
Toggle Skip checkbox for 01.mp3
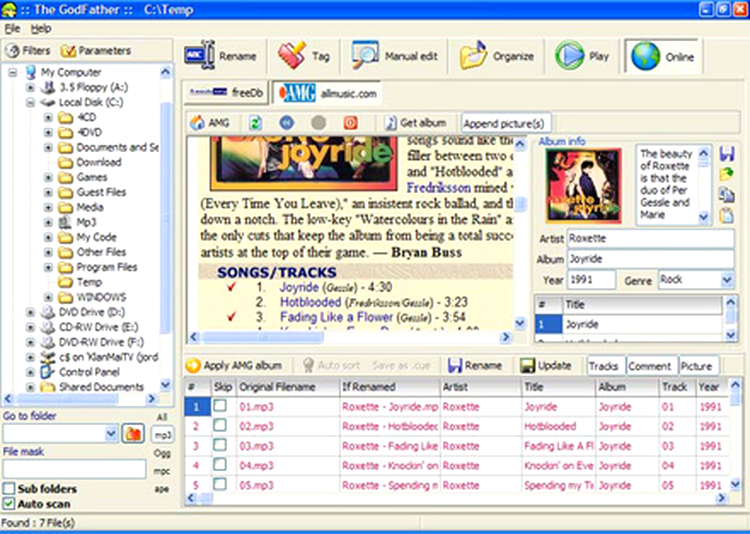(x=220, y=406)
